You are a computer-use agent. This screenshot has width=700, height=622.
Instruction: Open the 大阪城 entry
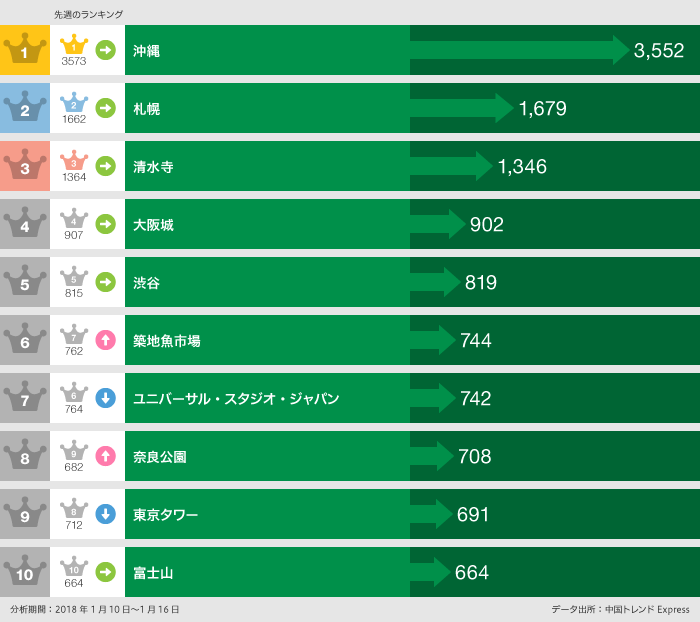(153, 225)
